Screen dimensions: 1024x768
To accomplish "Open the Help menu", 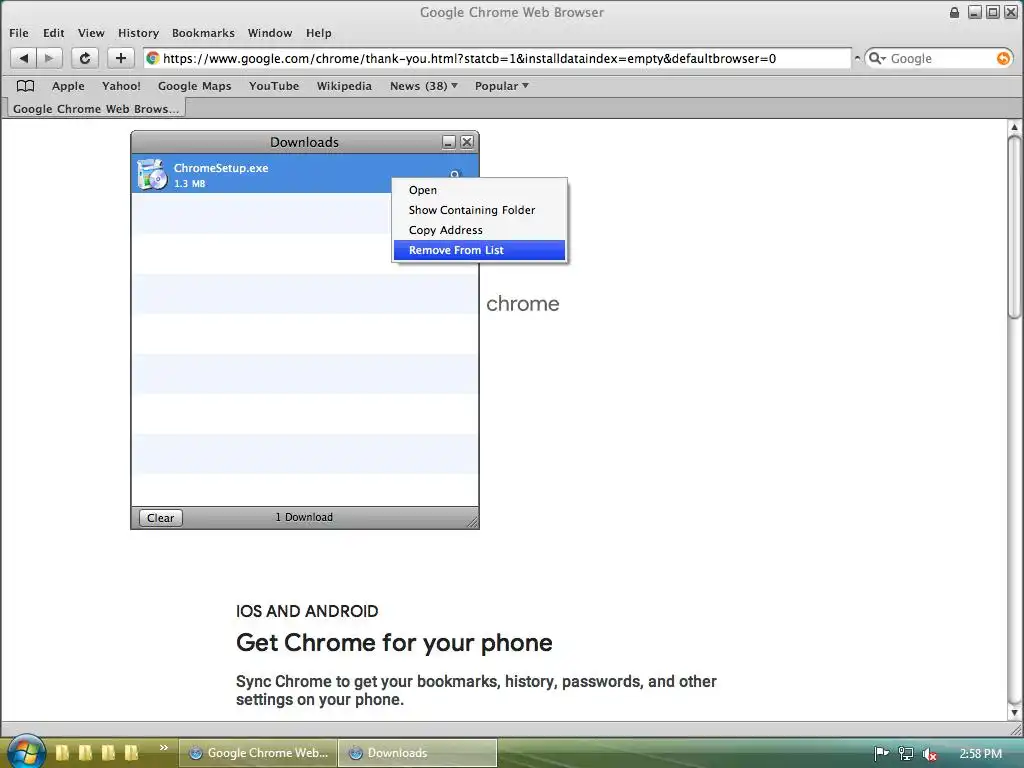I will (319, 33).
